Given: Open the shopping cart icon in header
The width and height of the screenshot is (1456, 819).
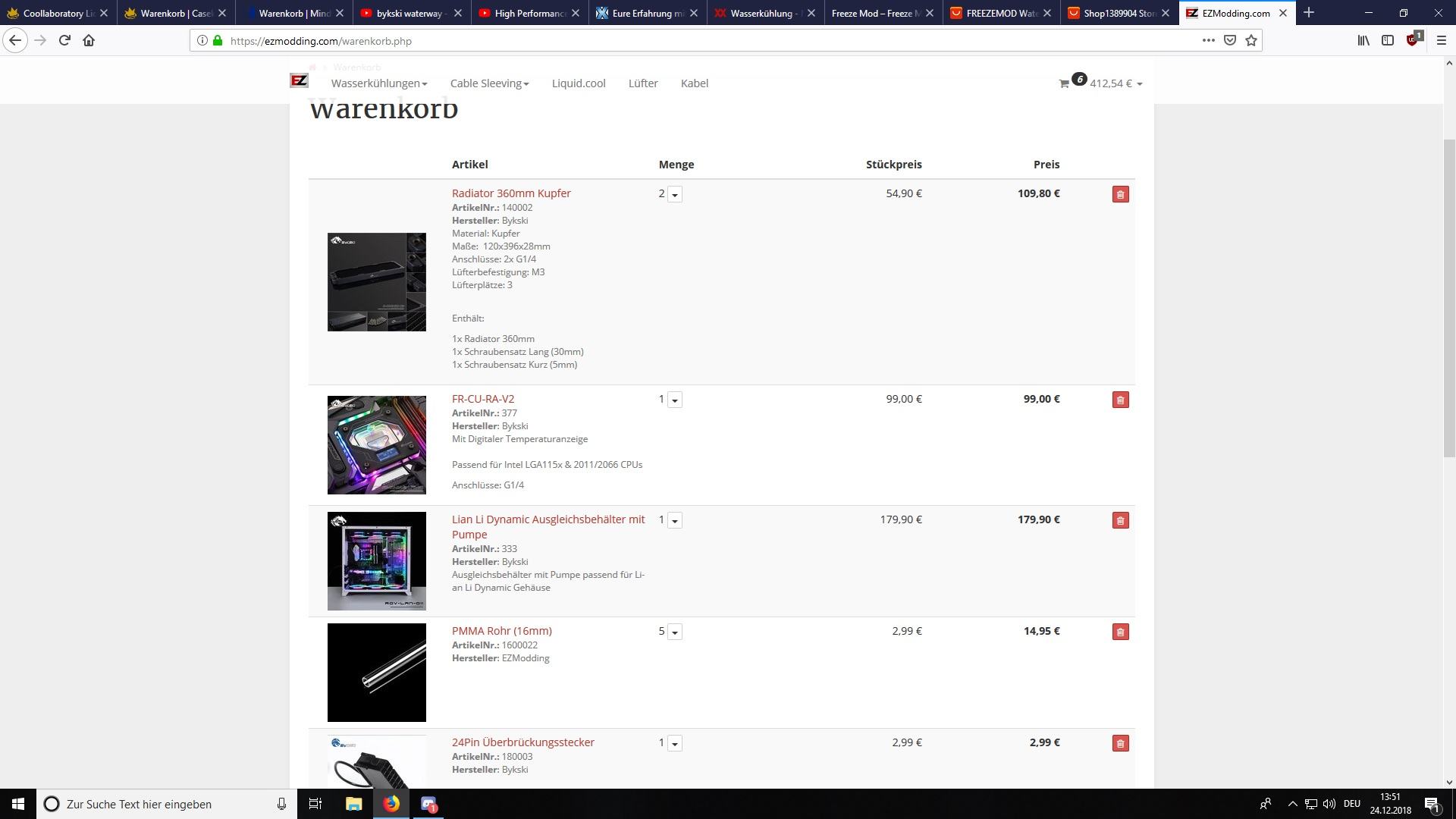Looking at the screenshot, I should click(x=1064, y=83).
